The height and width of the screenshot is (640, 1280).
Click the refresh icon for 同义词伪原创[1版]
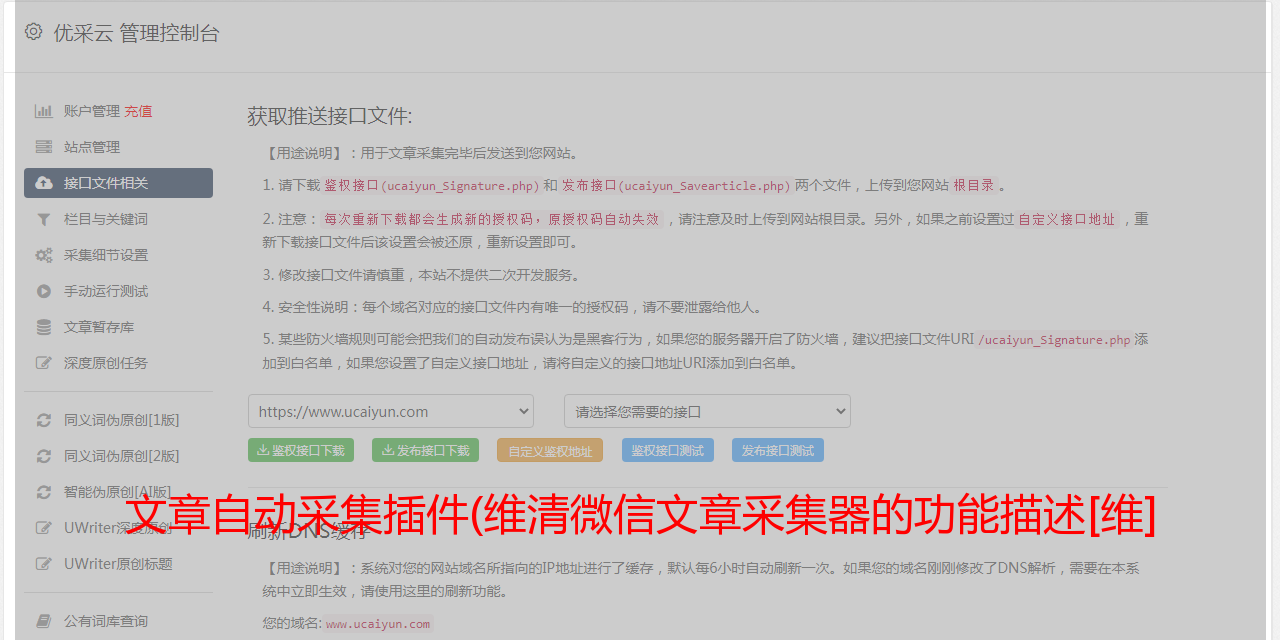point(44,420)
